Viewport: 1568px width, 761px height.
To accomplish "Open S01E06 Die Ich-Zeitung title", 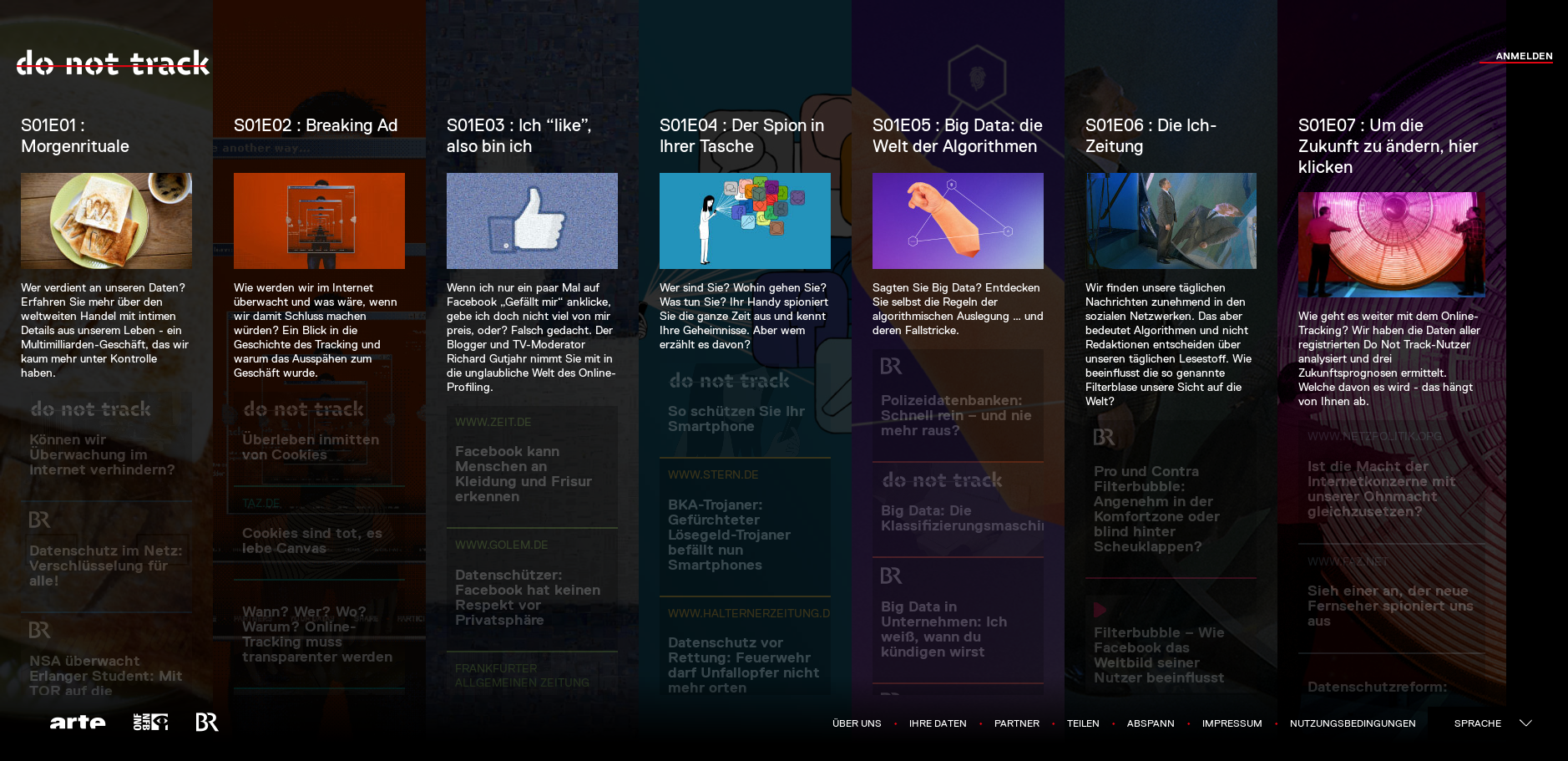I will coord(1151,135).
